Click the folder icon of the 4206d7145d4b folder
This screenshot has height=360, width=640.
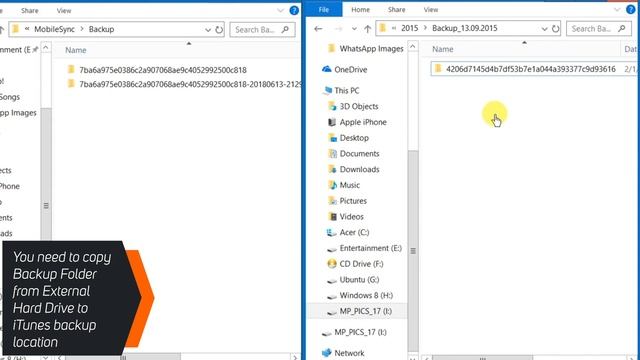[x=438, y=69]
